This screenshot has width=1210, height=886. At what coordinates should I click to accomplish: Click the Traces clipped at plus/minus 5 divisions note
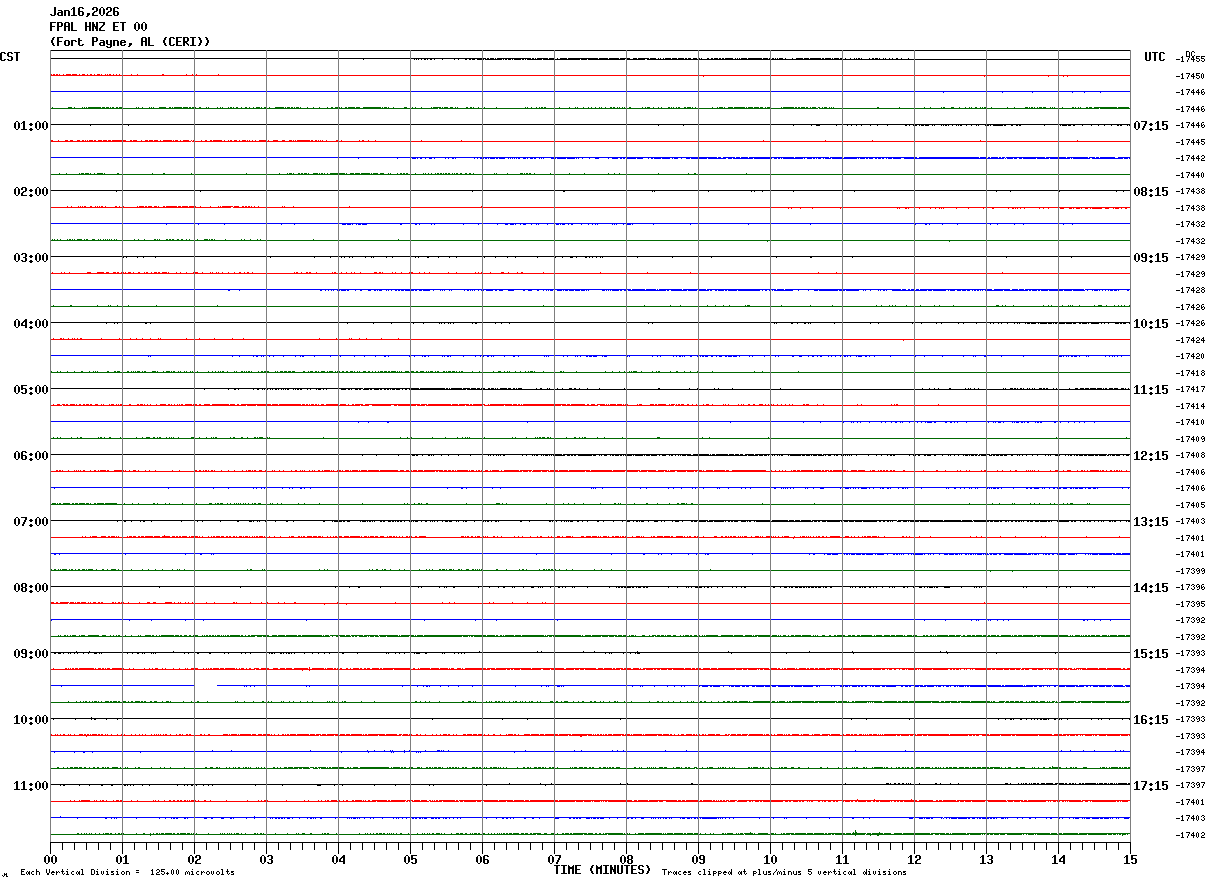tap(784, 872)
